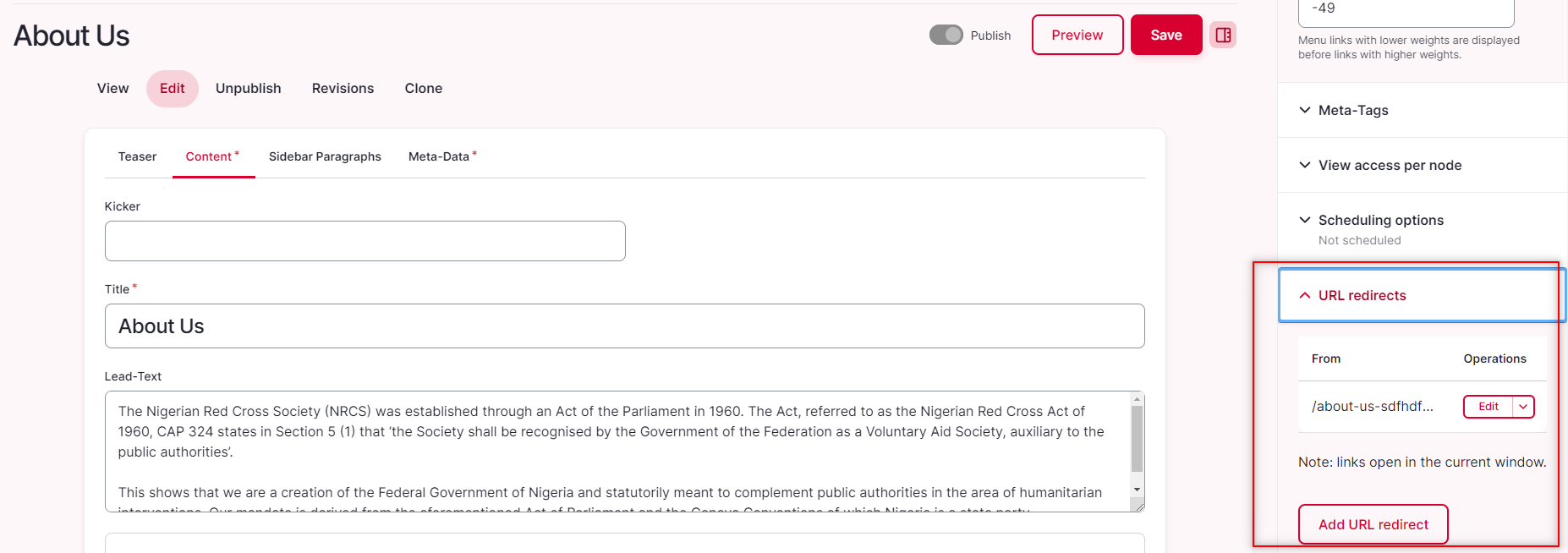
Task: Click Add URL redirect button
Action: (1373, 524)
